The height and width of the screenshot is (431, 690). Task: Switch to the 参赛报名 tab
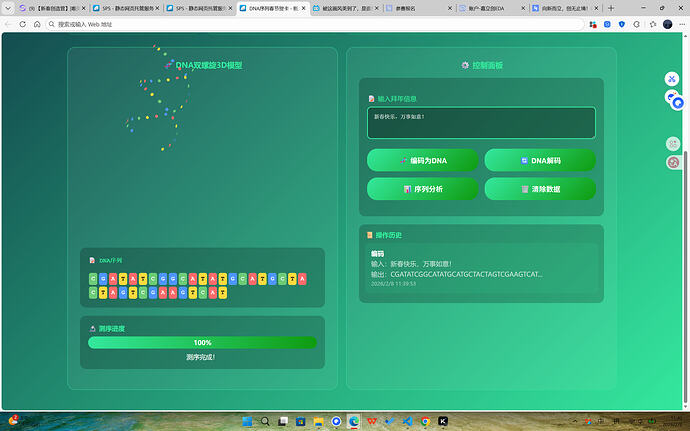(419, 8)
